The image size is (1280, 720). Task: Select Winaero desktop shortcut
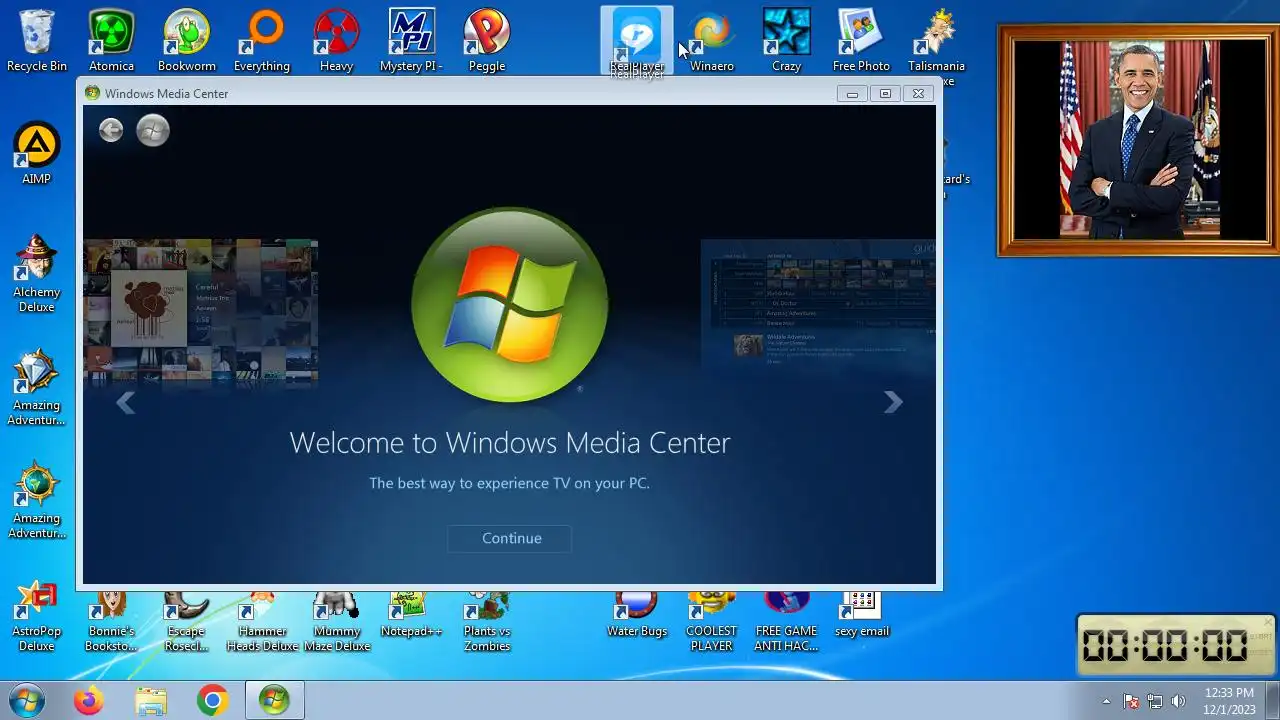tap(712, 41)
